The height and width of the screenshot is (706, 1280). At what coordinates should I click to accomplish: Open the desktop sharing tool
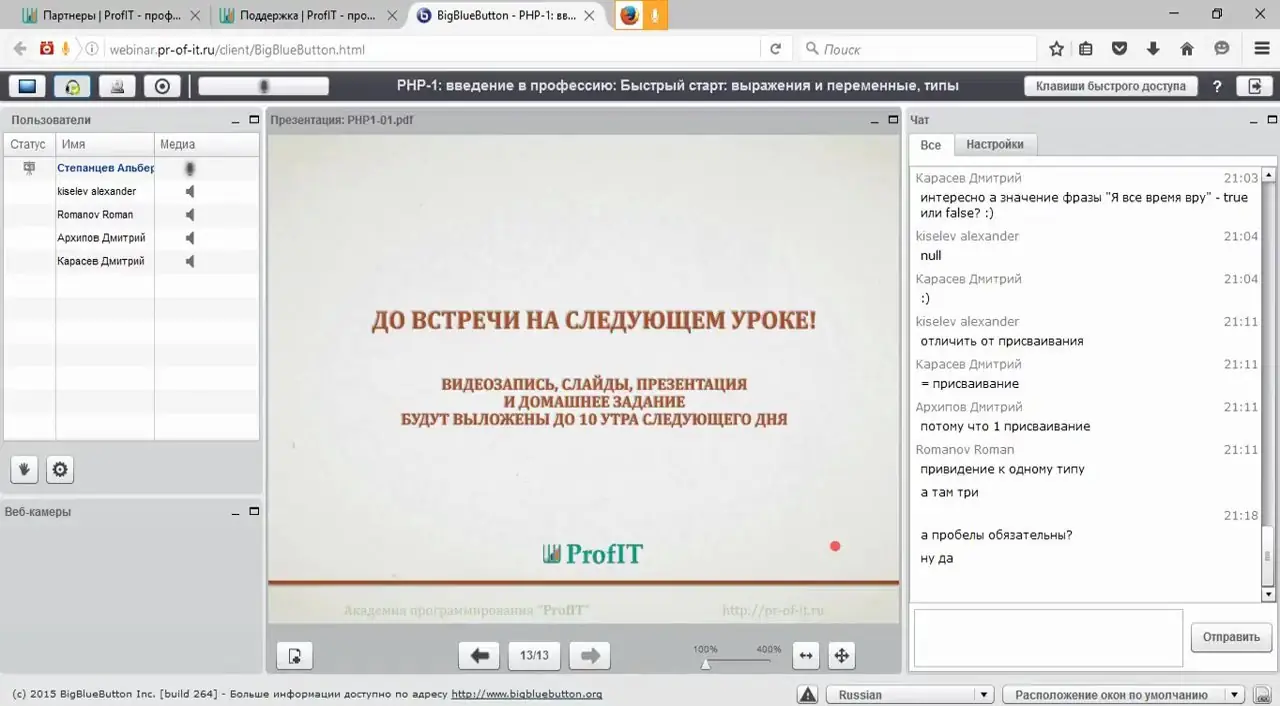coord(26,86)
